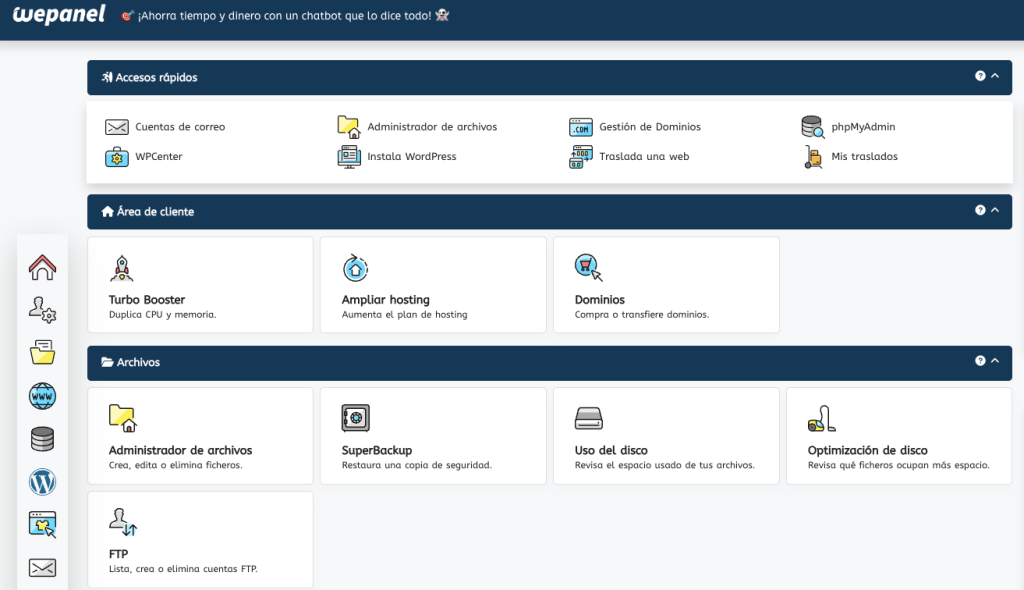
Task: Click the Uso del disco drive icon
Action: [x=588, y=418]
